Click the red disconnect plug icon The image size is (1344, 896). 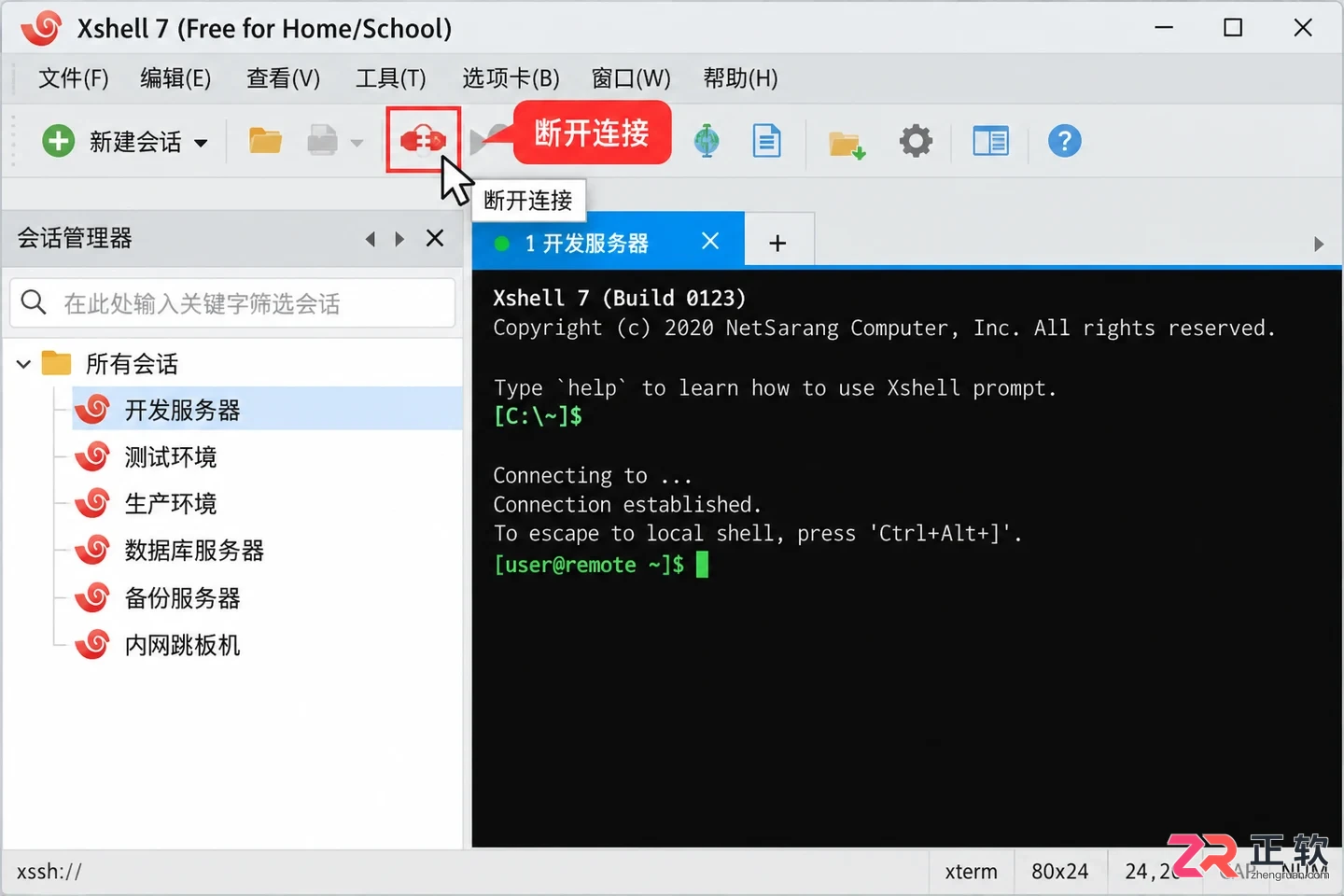coord(423,141)
